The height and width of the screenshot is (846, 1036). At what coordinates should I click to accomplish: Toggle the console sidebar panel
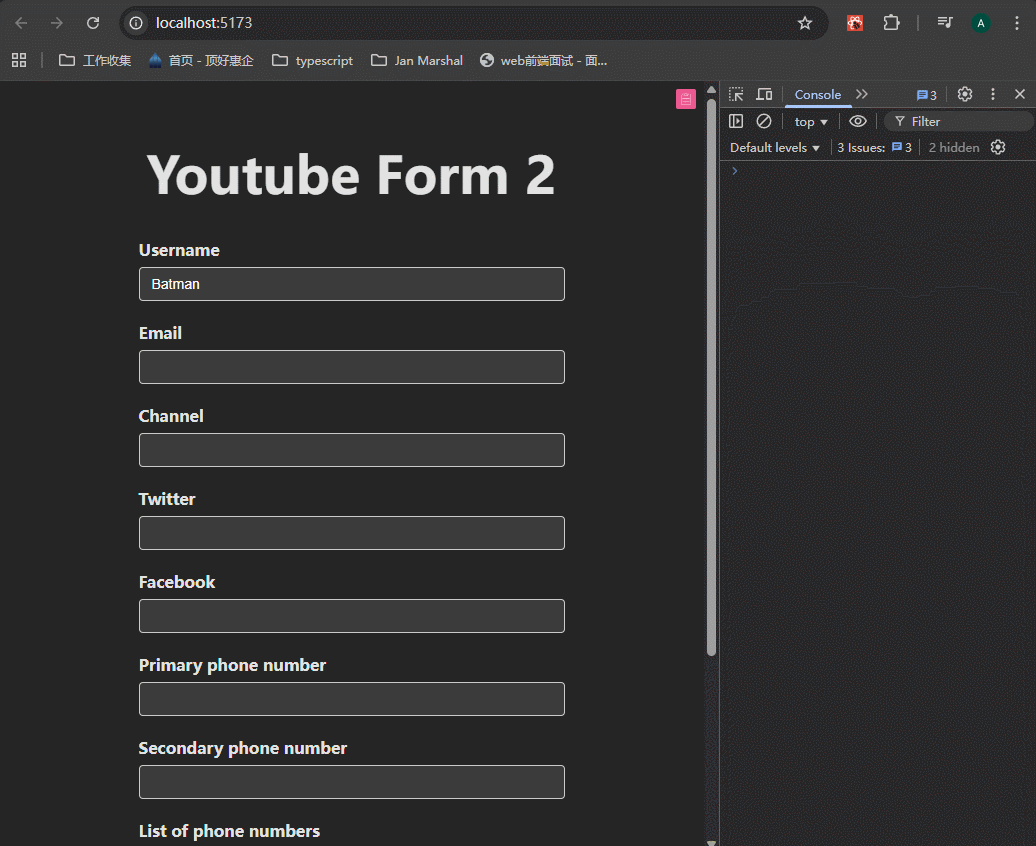pyautogui.click(x=736, y=121)
